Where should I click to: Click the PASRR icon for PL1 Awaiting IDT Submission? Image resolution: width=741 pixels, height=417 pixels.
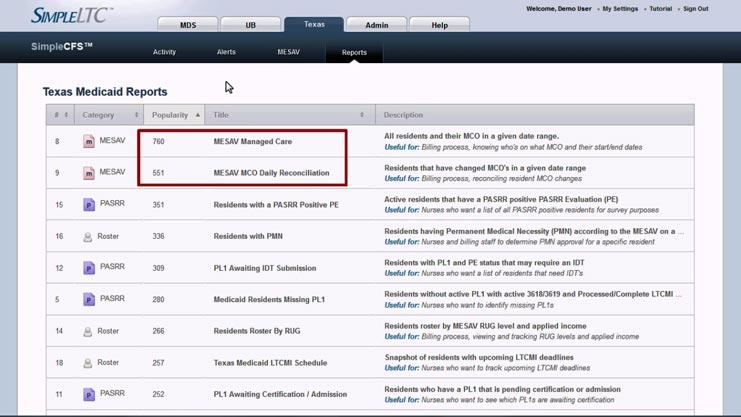[89, 268]
